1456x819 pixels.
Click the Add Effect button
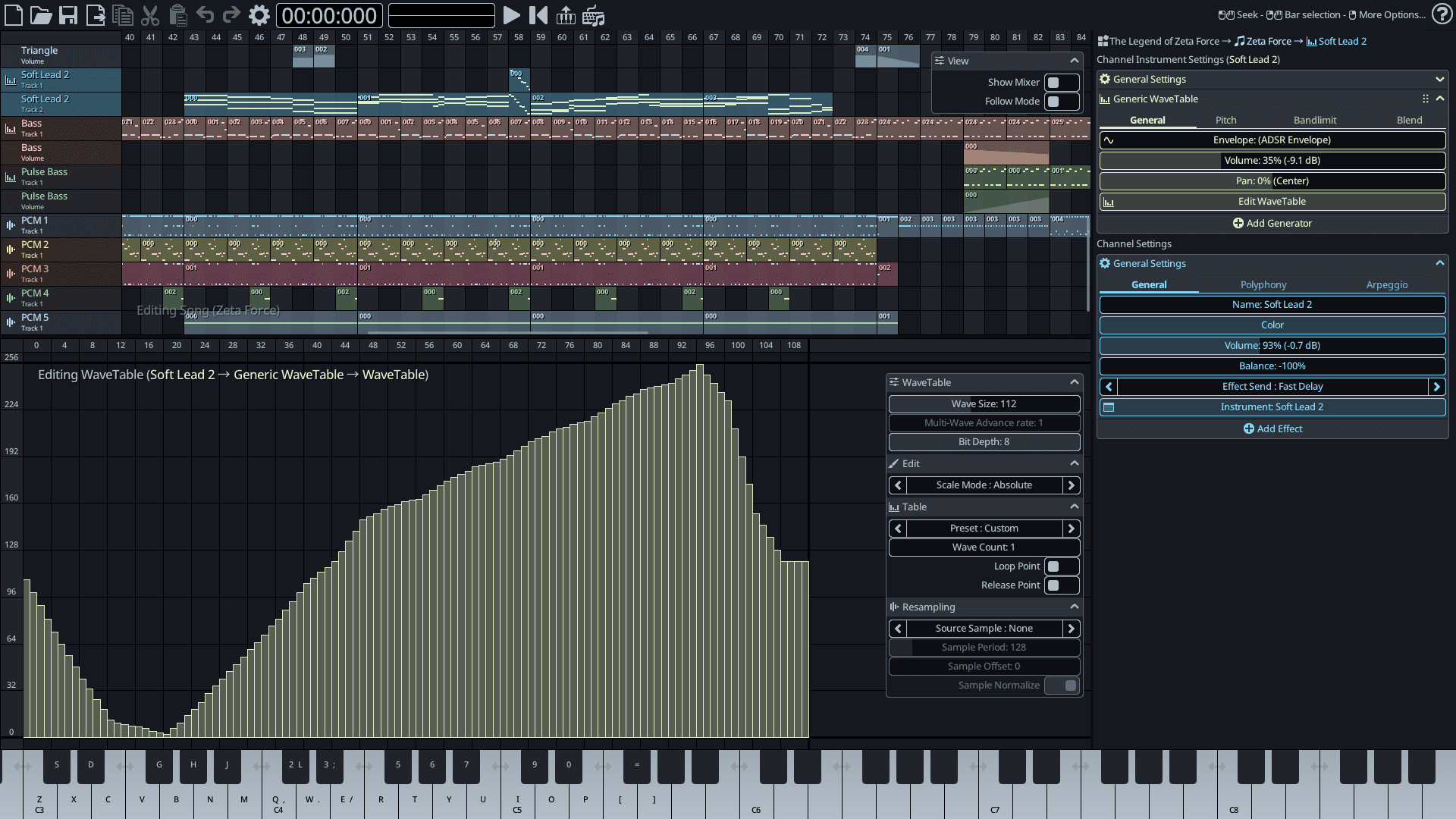1272,428
